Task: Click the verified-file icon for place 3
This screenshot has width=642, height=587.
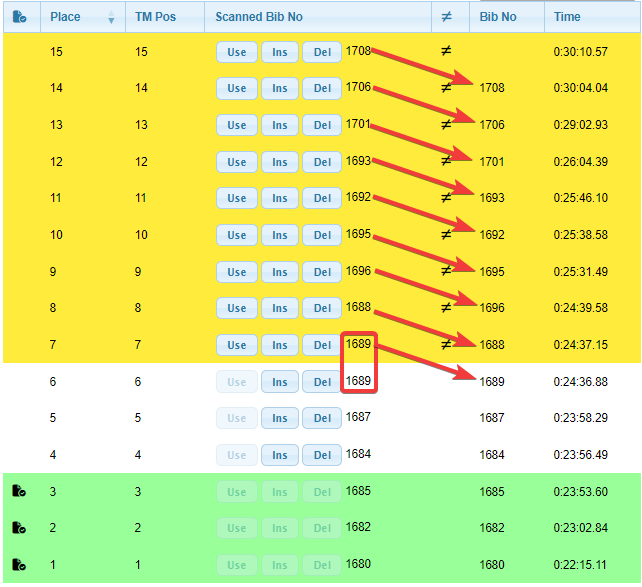Action: (x=18, y=491)
